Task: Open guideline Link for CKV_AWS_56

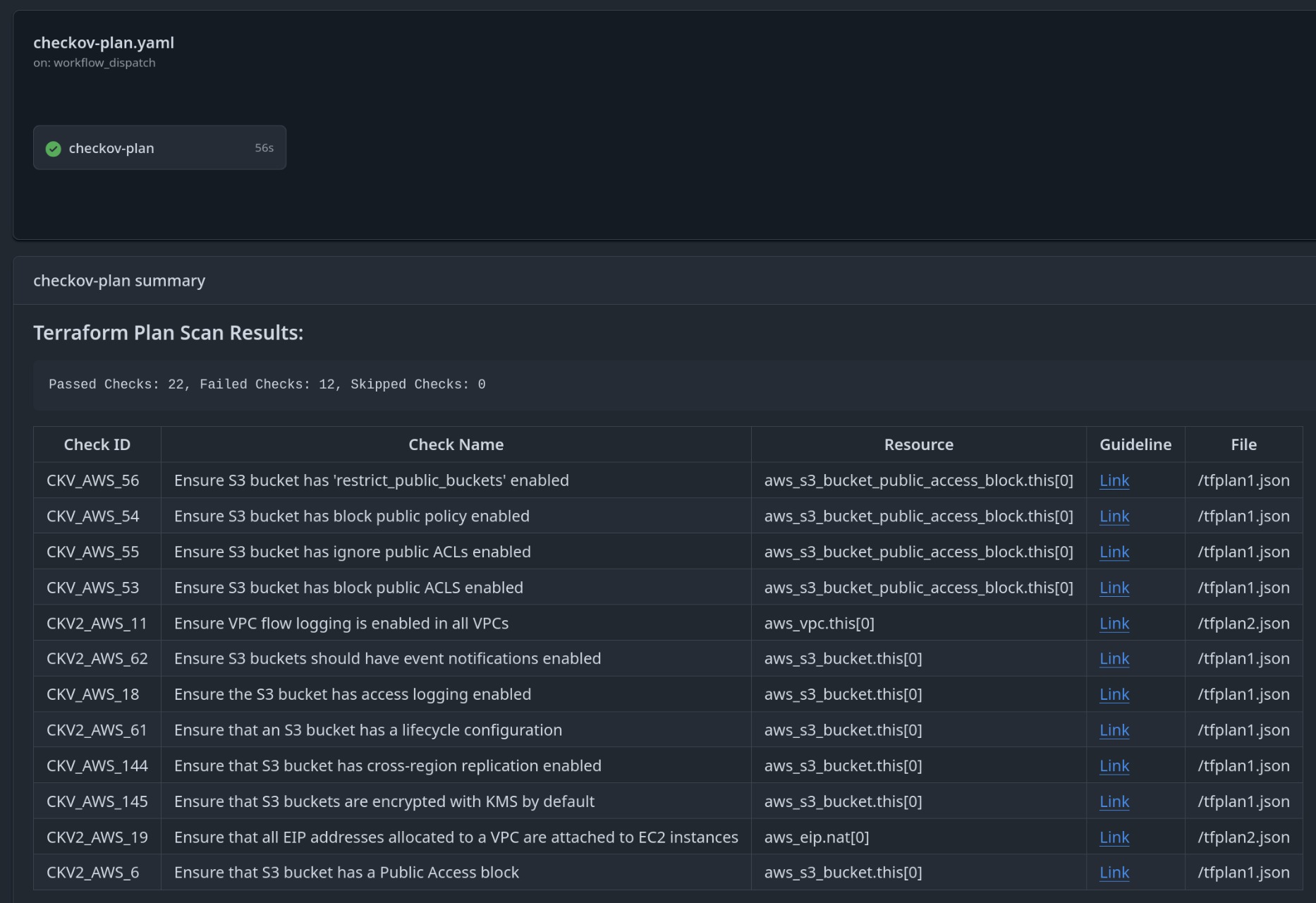Action: (x=1114, y=480)
